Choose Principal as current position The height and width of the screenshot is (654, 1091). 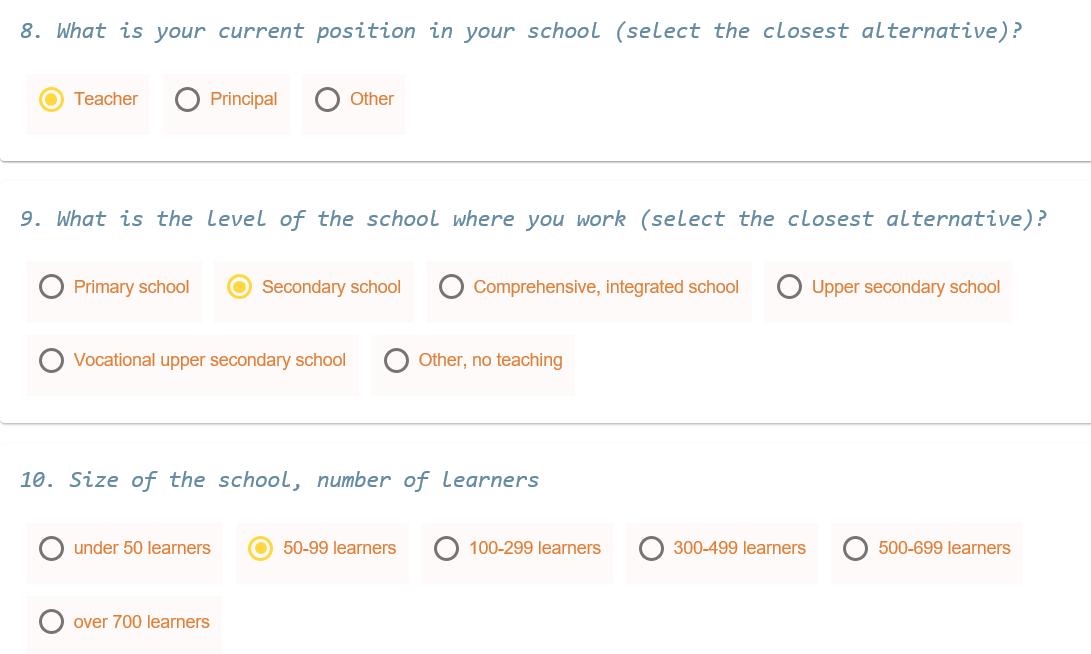click(x=187, y=99)
